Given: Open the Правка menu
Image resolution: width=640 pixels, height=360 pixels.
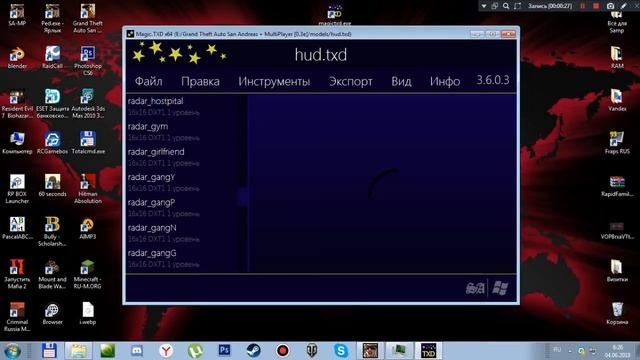Looking at the screenshot, I should coord(200,81).
